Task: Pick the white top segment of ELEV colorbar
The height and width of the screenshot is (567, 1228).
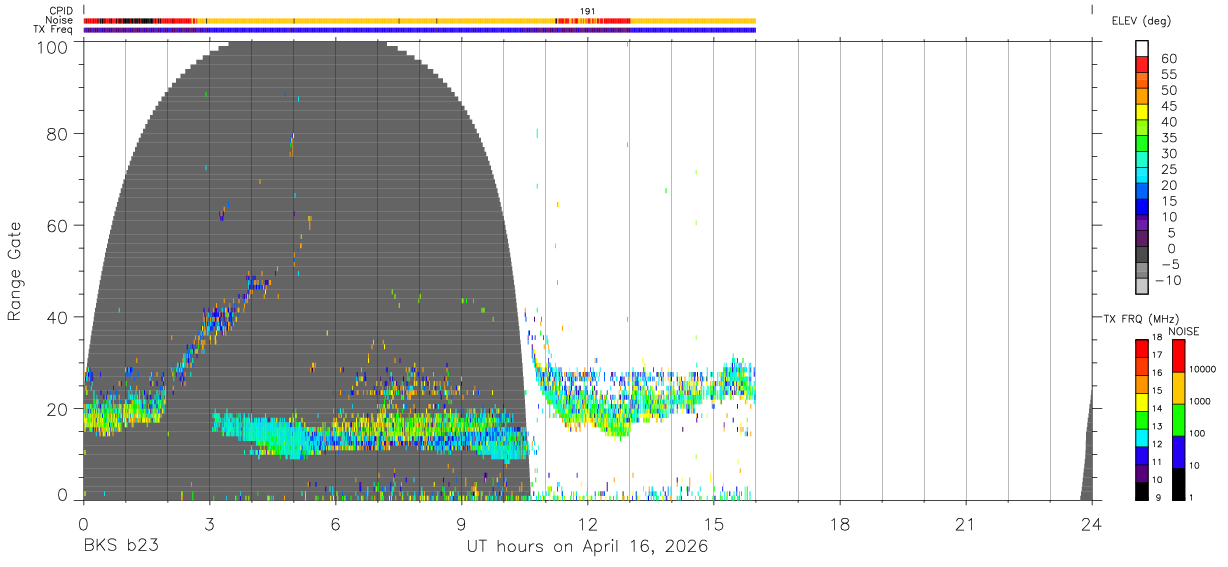Action: tap(1143, 49)
